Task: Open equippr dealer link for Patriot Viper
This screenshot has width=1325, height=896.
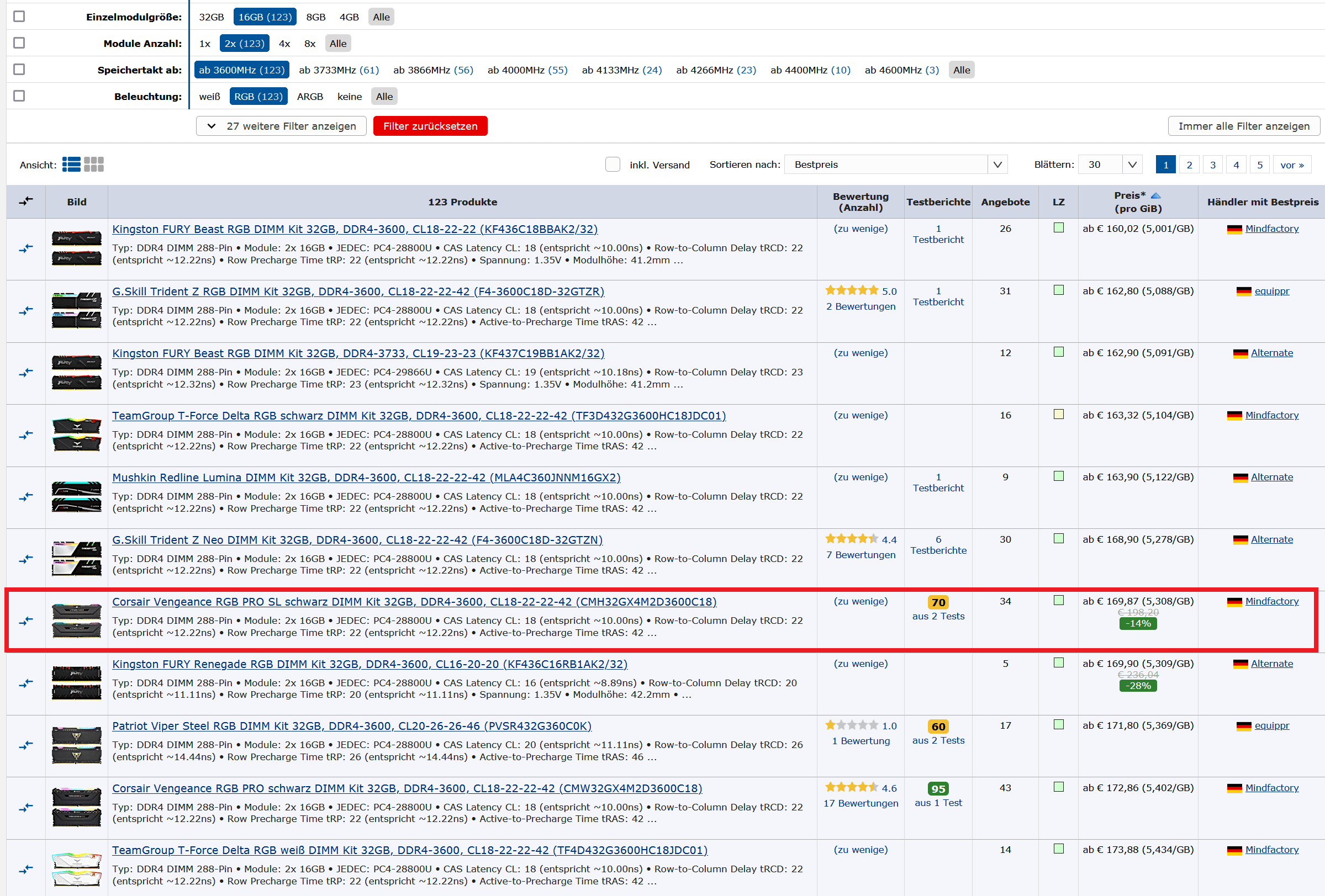Action: pyautogui.click(x=1271, y=725)
